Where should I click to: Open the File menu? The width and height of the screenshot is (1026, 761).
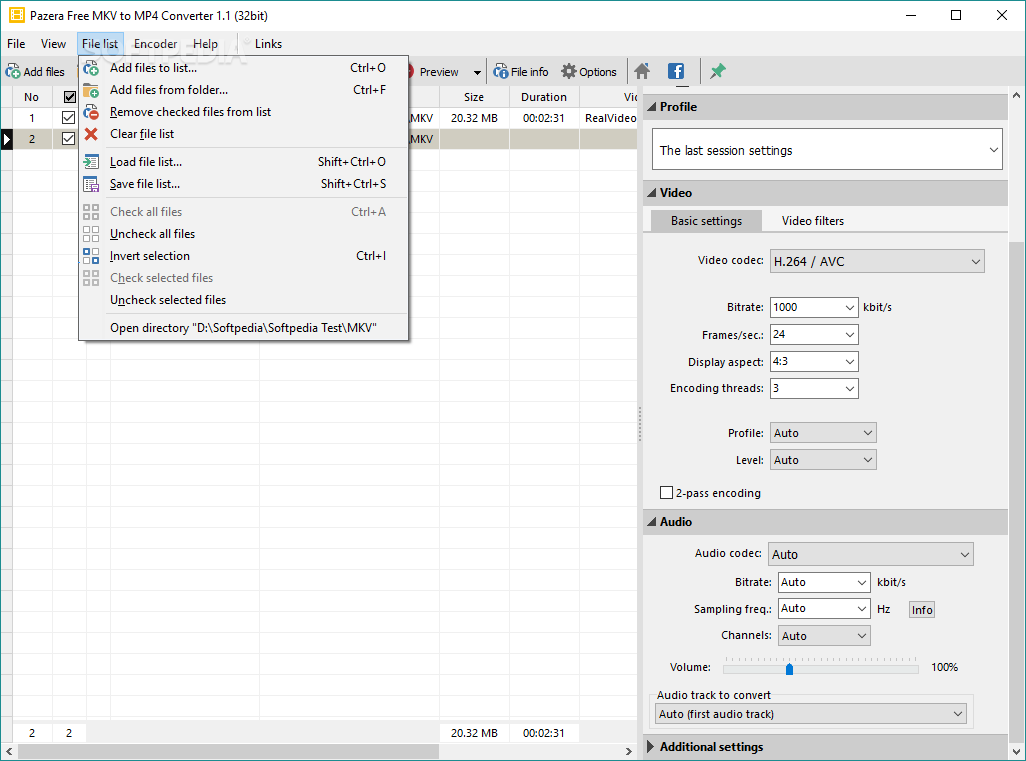tap(16, 44)
